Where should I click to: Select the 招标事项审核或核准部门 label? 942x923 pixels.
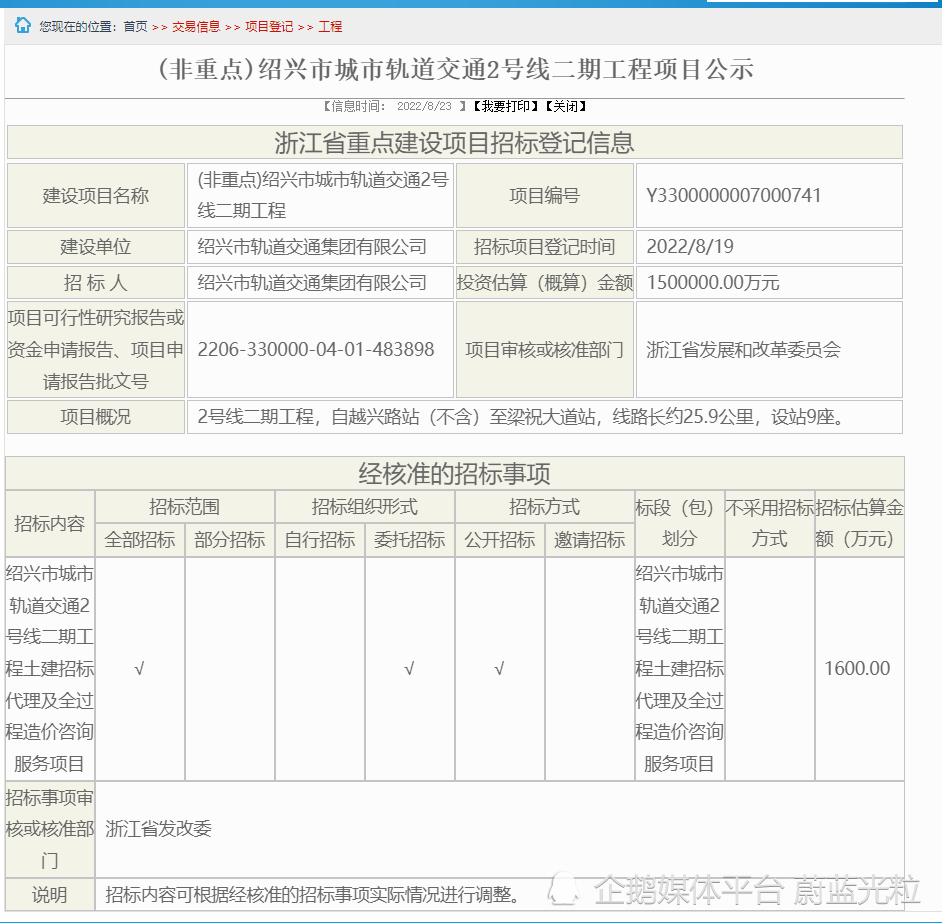(50, 829)
